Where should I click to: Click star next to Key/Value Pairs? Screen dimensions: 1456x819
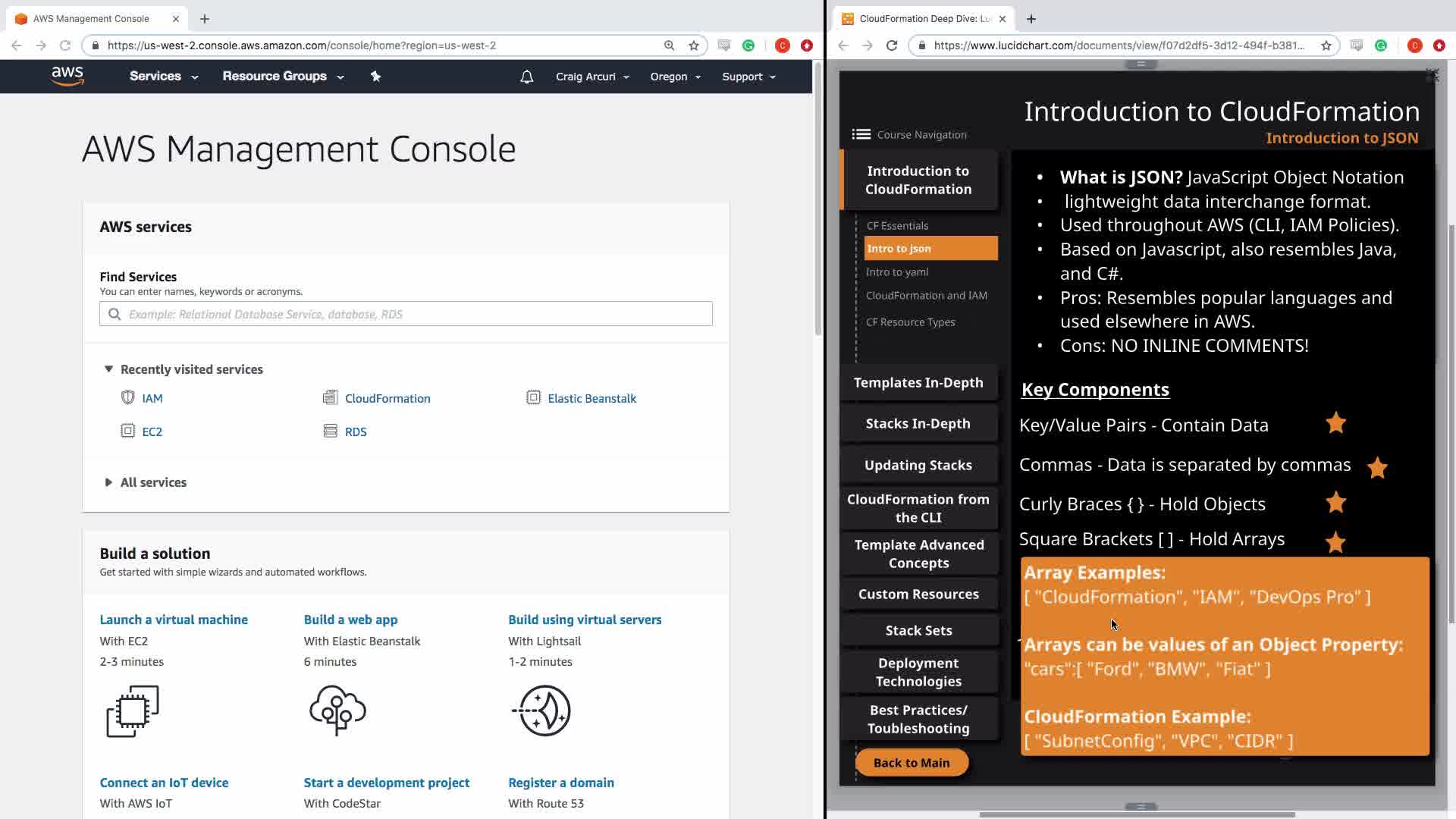click(1335, 423)
